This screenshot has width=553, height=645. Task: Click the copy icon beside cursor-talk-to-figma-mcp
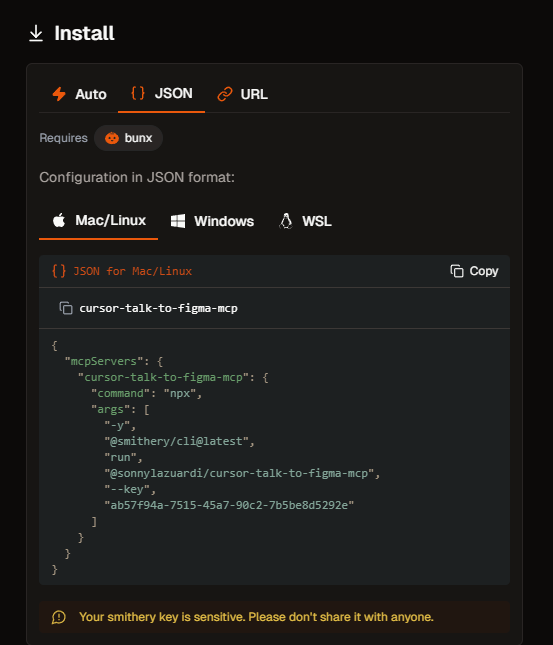(66, 308)
